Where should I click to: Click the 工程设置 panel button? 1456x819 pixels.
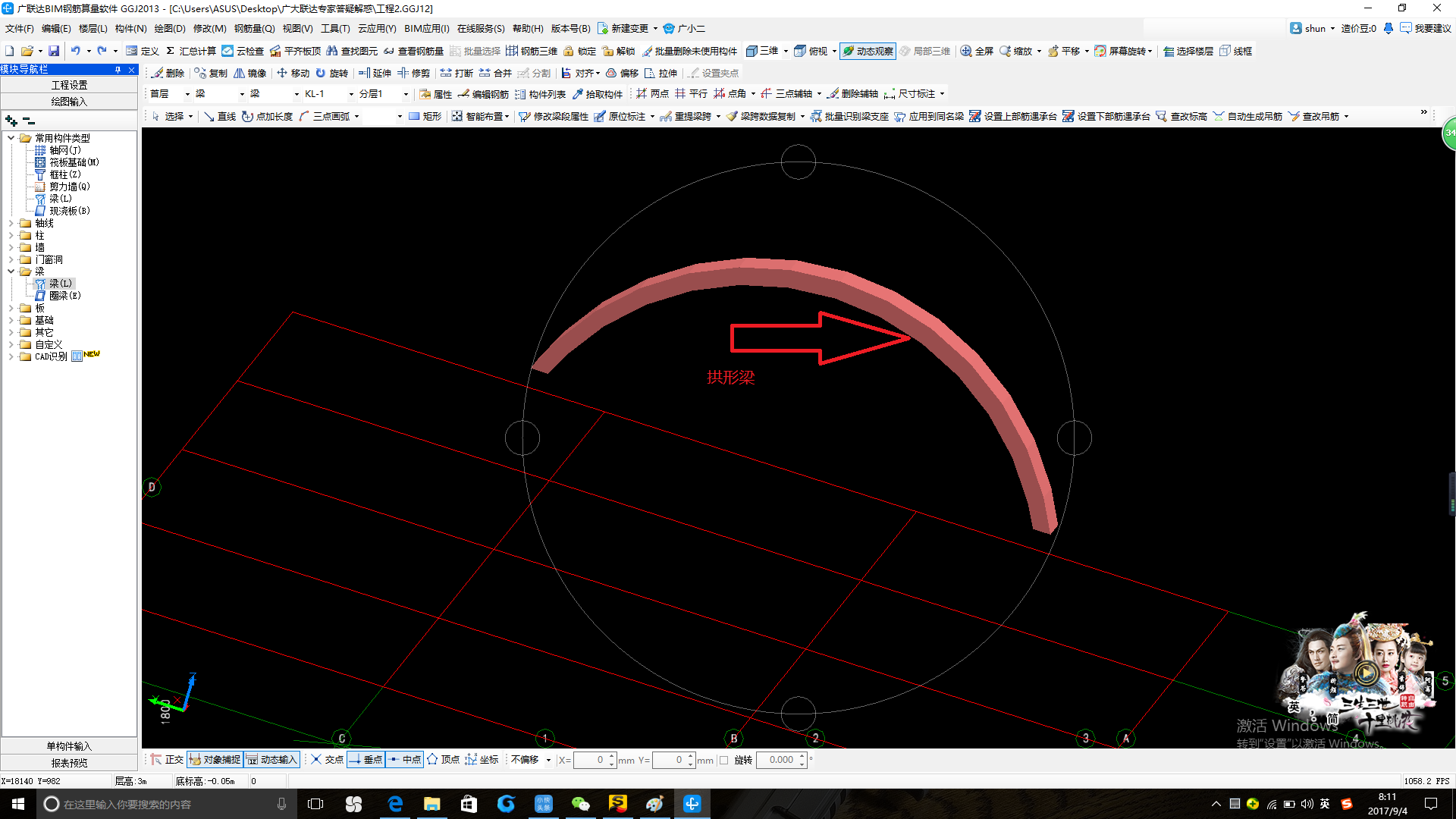pyautogui.click(x=69, y=85)
